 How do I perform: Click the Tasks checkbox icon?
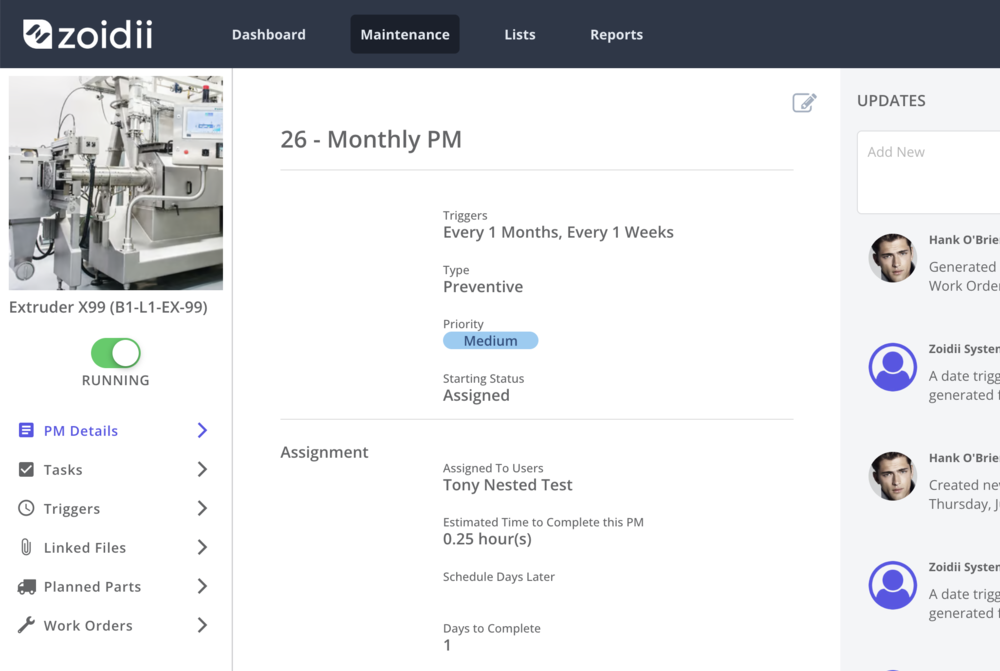(26, 469)
